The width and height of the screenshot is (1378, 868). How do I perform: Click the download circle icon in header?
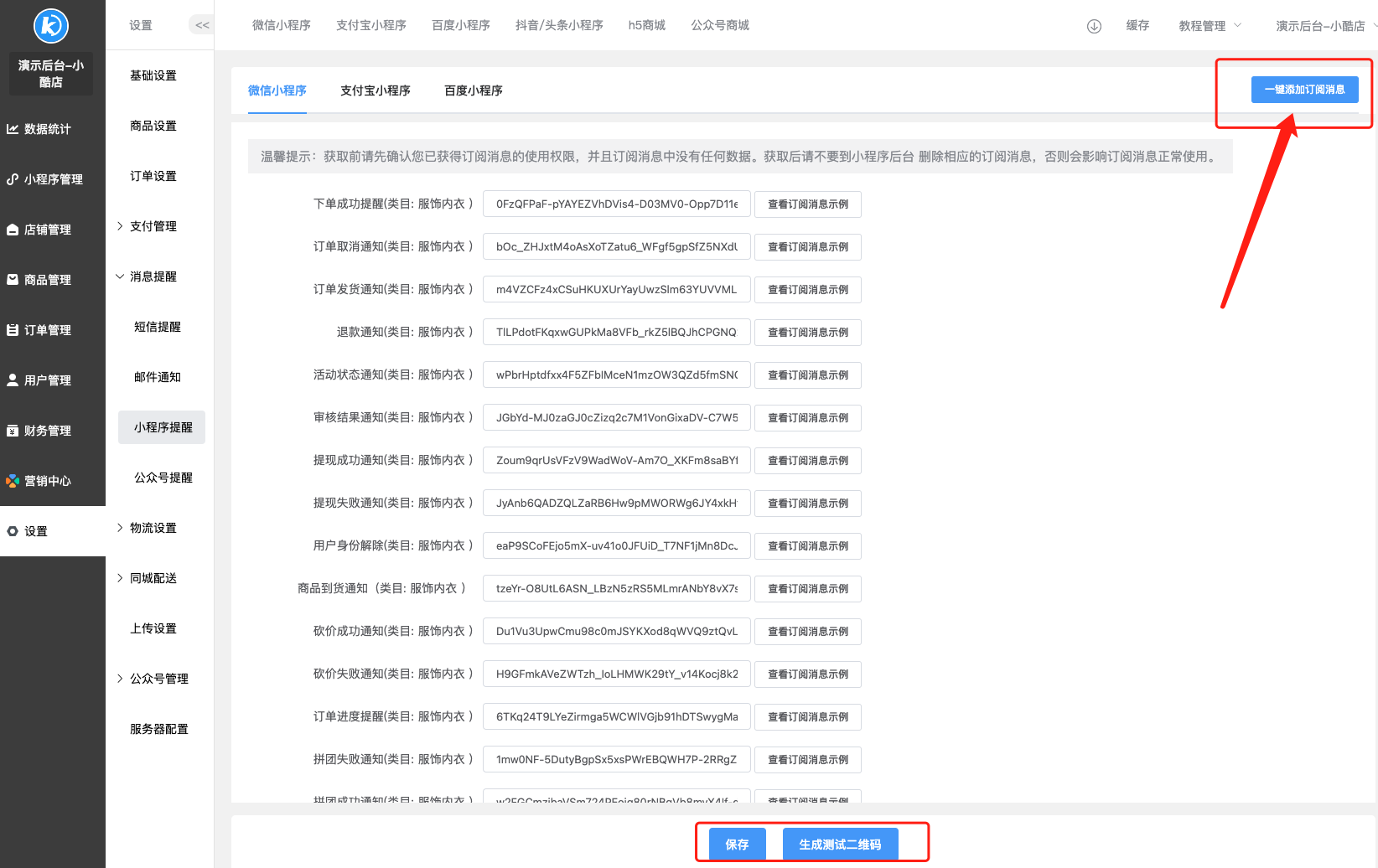pos(1094,26)
